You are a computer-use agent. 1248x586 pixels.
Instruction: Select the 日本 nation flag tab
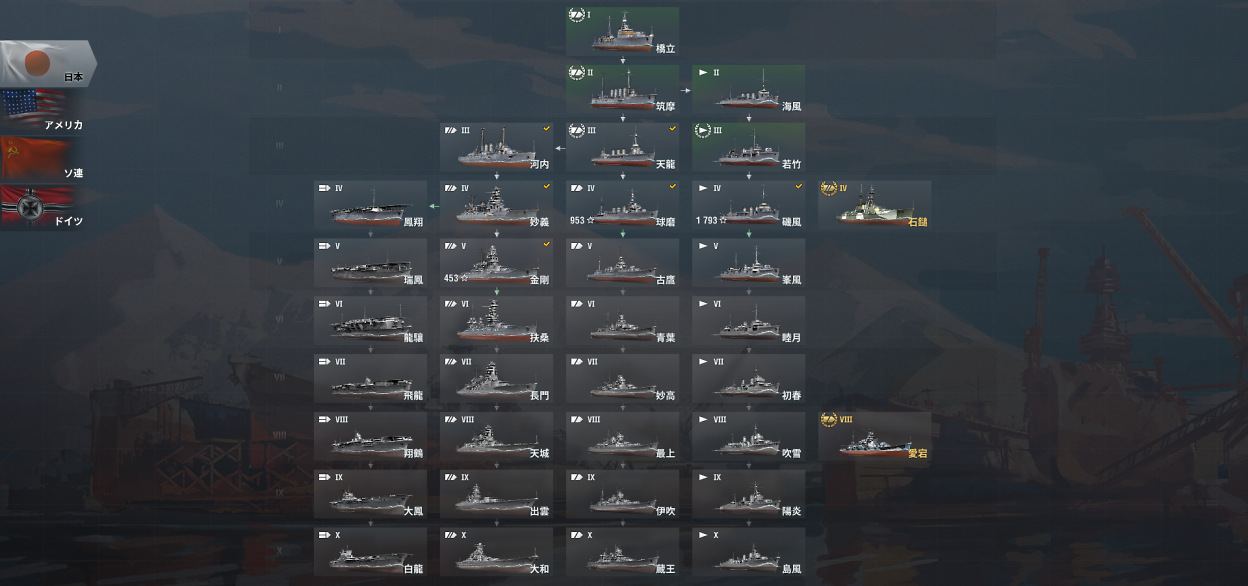point(46,64)
